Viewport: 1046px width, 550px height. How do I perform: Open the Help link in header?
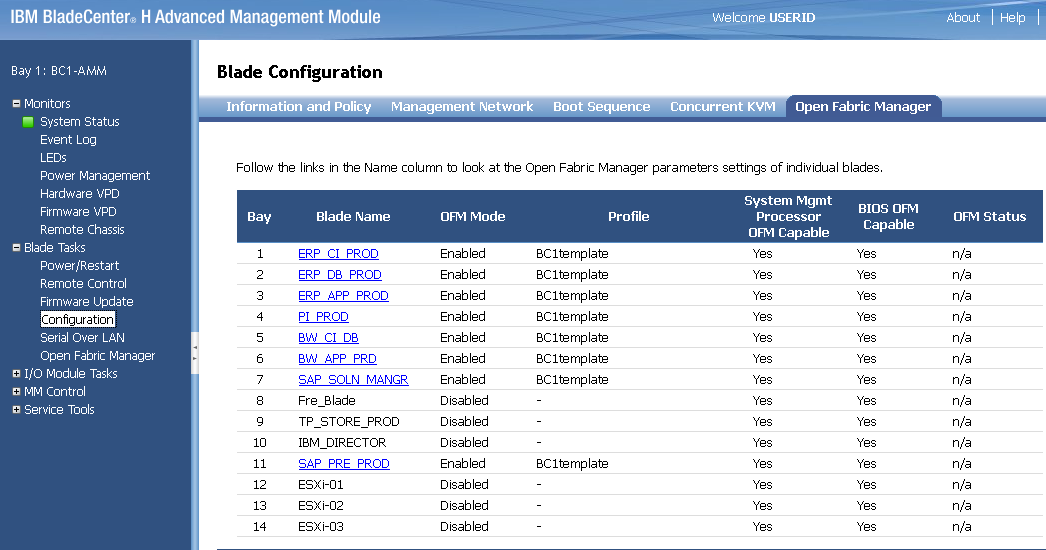click(1012, 18)
